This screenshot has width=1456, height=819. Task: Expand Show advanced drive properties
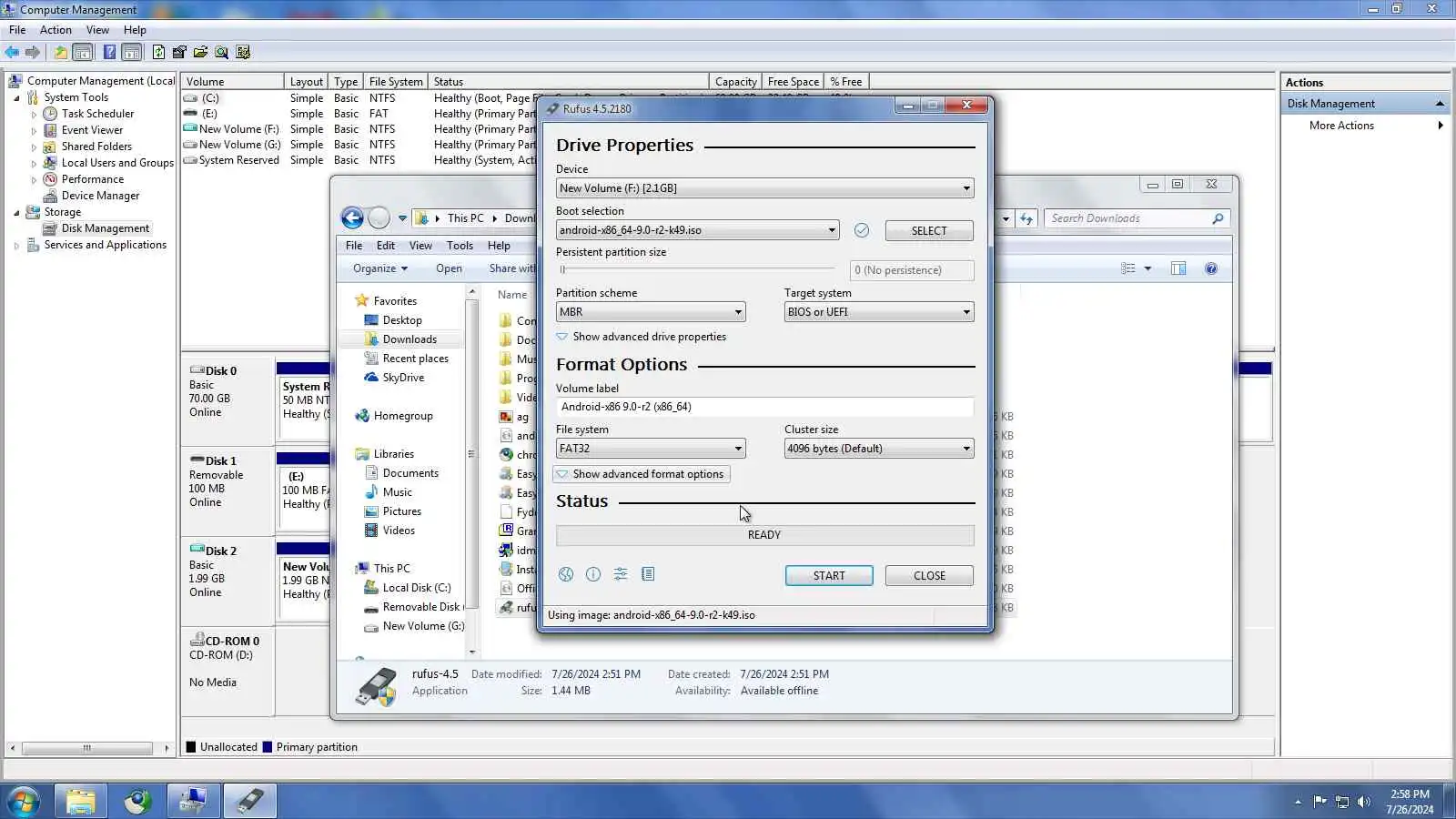[x=642, y=337]
